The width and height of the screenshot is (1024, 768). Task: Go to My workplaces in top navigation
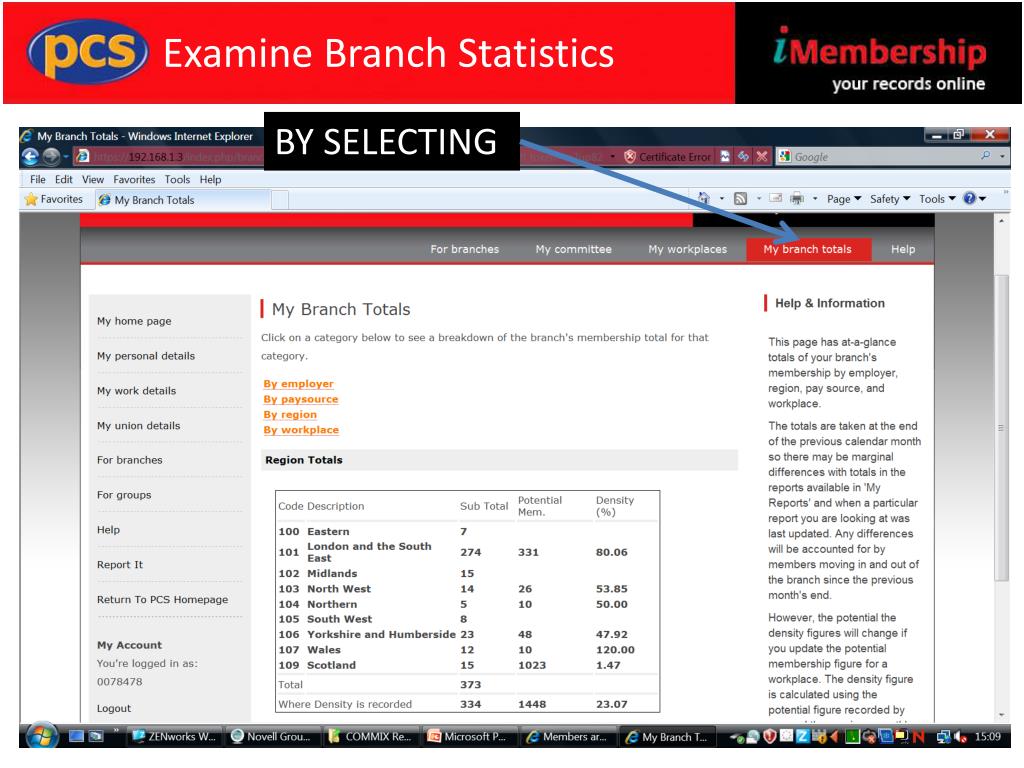[687, 249]
